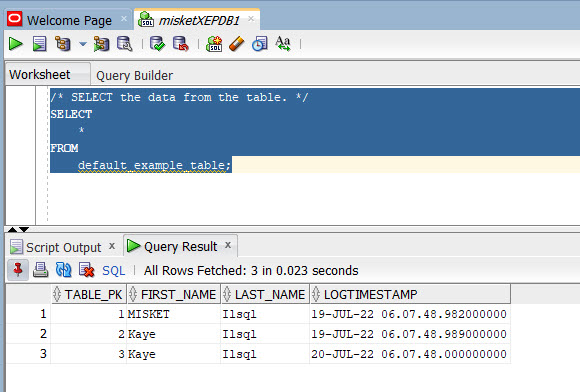The width and height of the screenshot is (580, 392).
Task: Click the sort arrows icon in LOGTIMESTAMP header
Action: [316, 294]
